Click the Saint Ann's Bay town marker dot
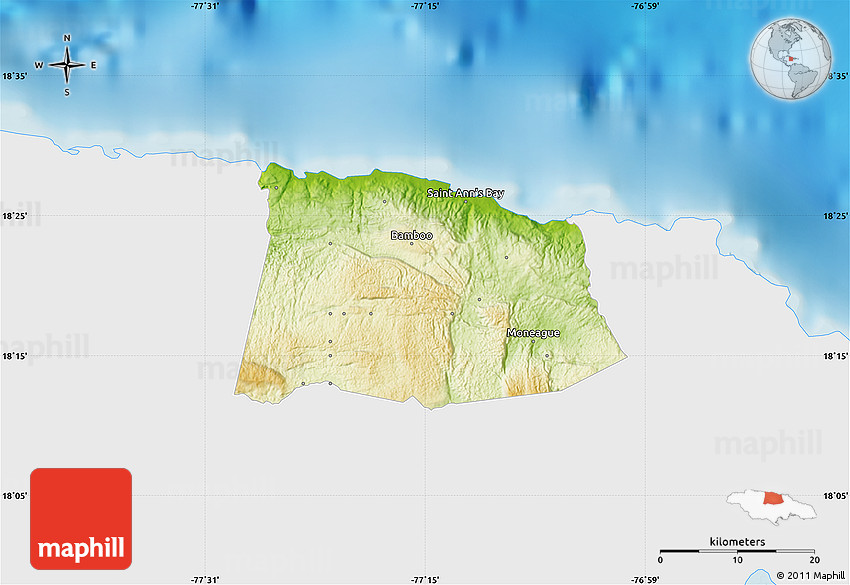Image resolution: width=850 pixels, height=585 pixels. pyautogui.click(x=465, y=201)
